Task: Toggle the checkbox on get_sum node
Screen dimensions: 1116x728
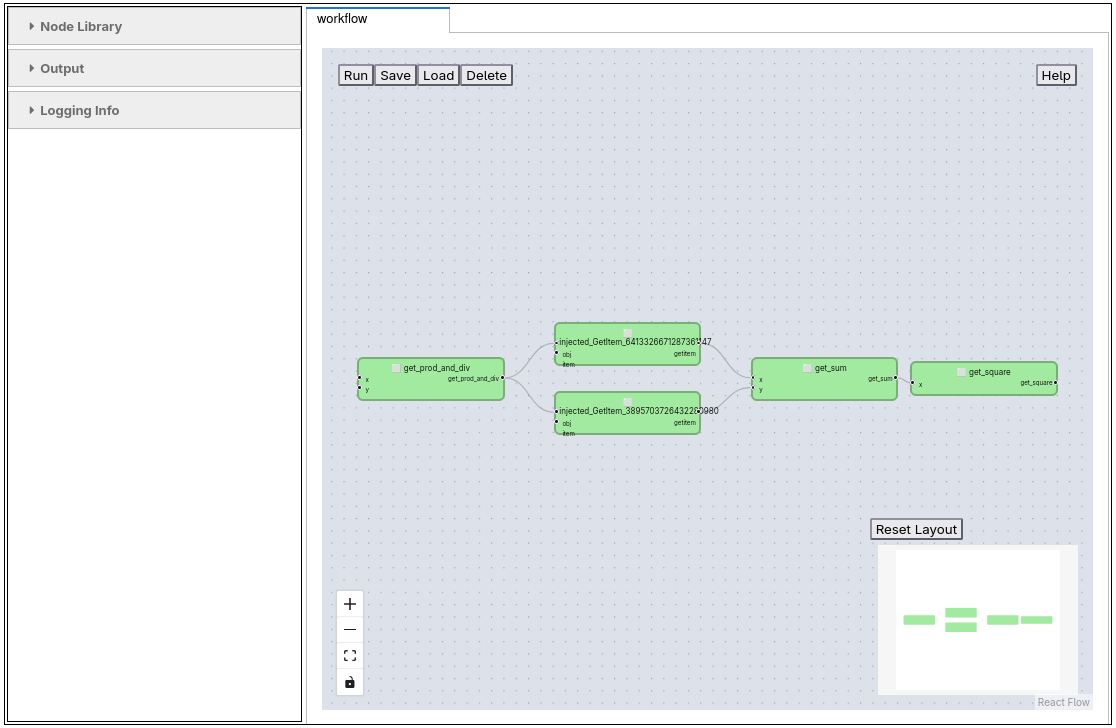Action: 807,368
